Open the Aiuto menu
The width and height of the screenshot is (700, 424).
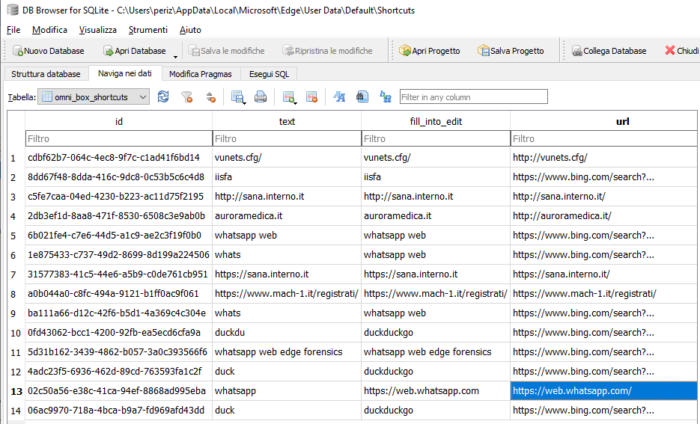point(190,30)
